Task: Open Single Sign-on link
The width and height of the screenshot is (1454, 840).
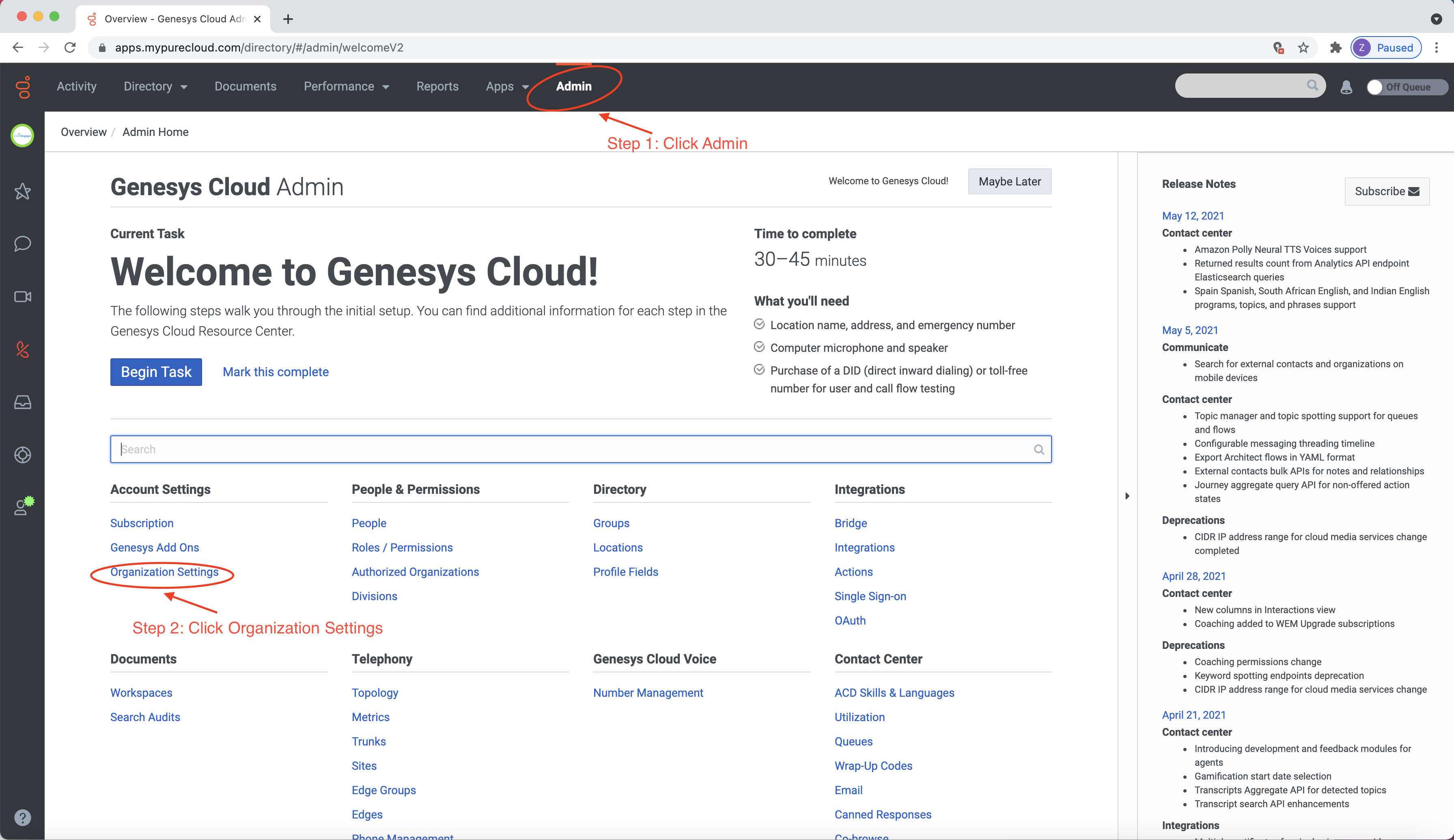Action: point(870,596)
